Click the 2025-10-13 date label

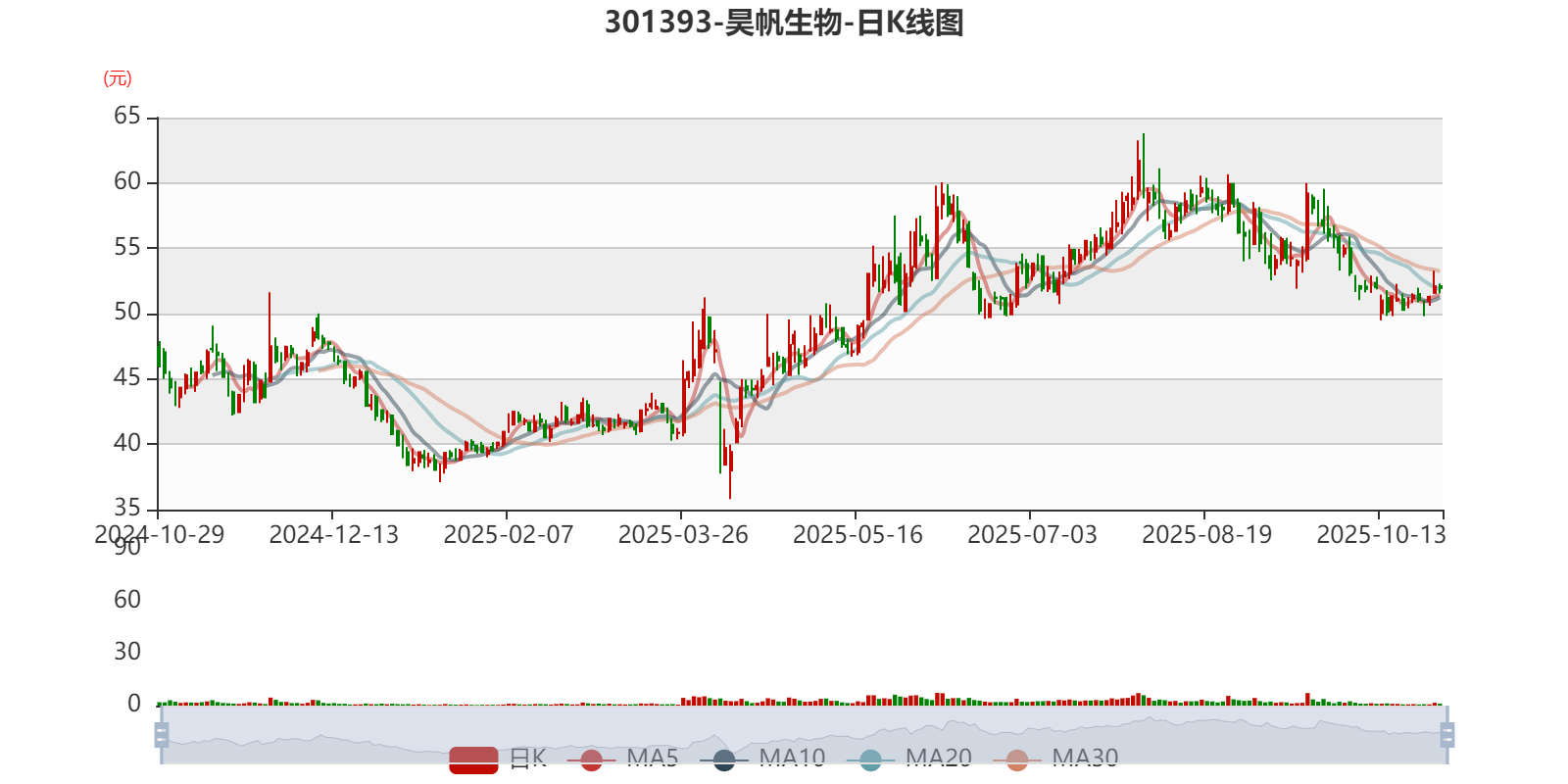(1381, 534)
